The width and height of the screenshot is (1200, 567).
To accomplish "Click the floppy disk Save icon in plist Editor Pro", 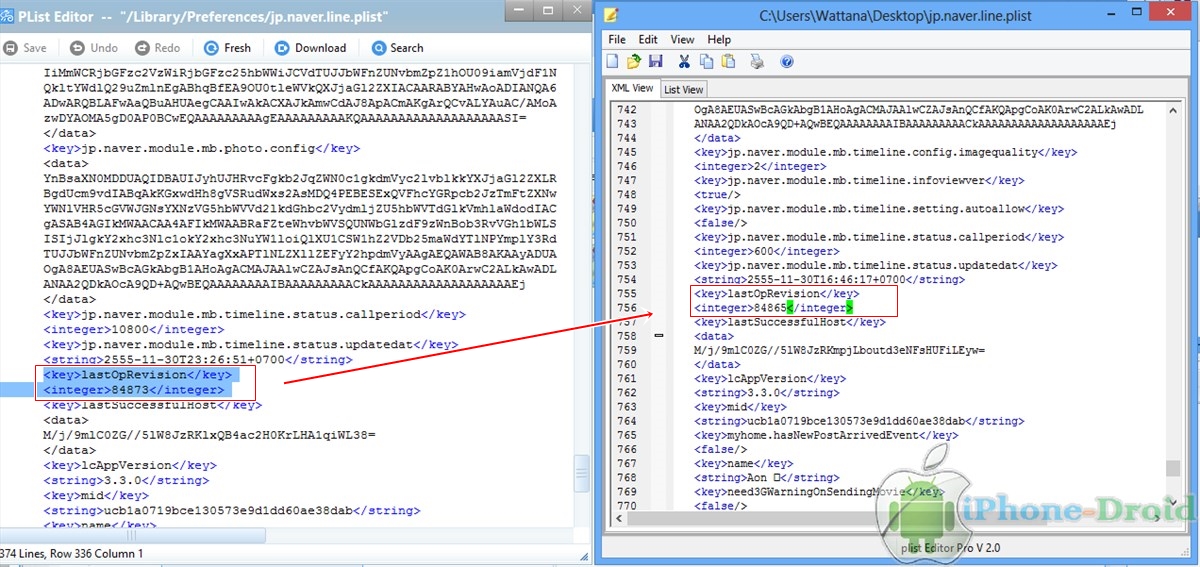I will (x=656, y=62).
